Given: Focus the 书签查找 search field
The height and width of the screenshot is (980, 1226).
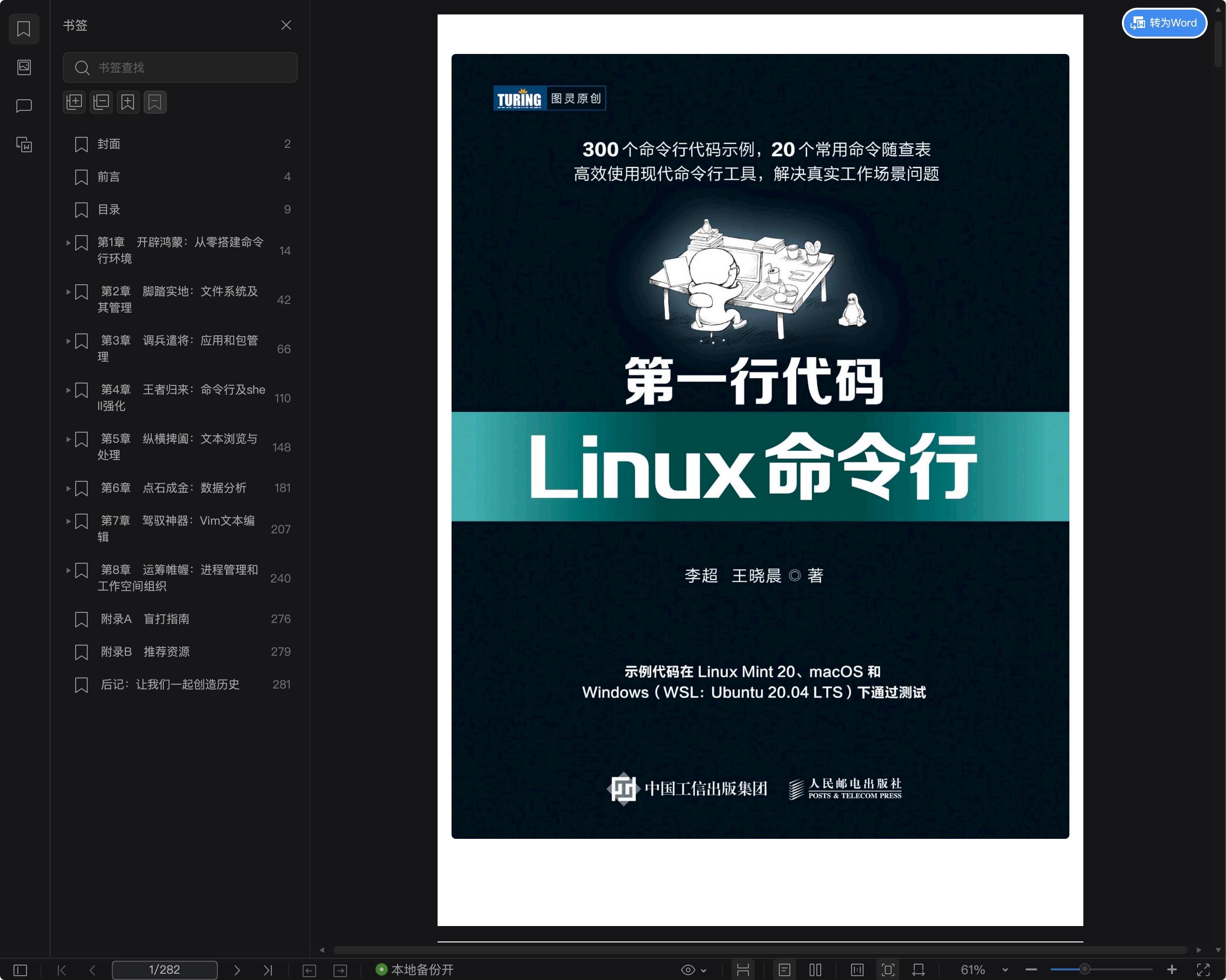Looking at the screenshot, I should [x=180, y=67].
